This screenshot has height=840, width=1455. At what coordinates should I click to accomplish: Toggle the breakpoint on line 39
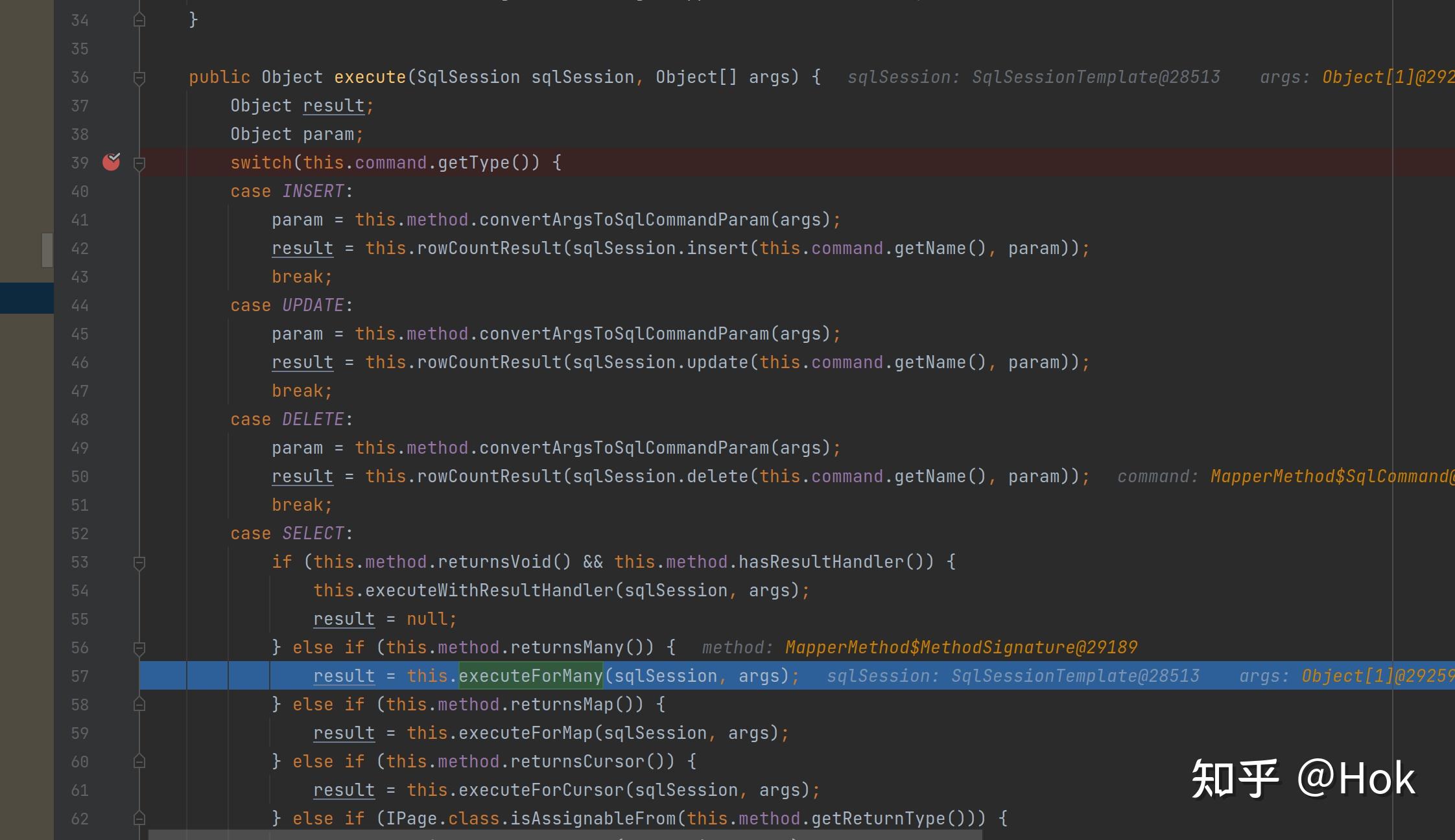[112, 162]
